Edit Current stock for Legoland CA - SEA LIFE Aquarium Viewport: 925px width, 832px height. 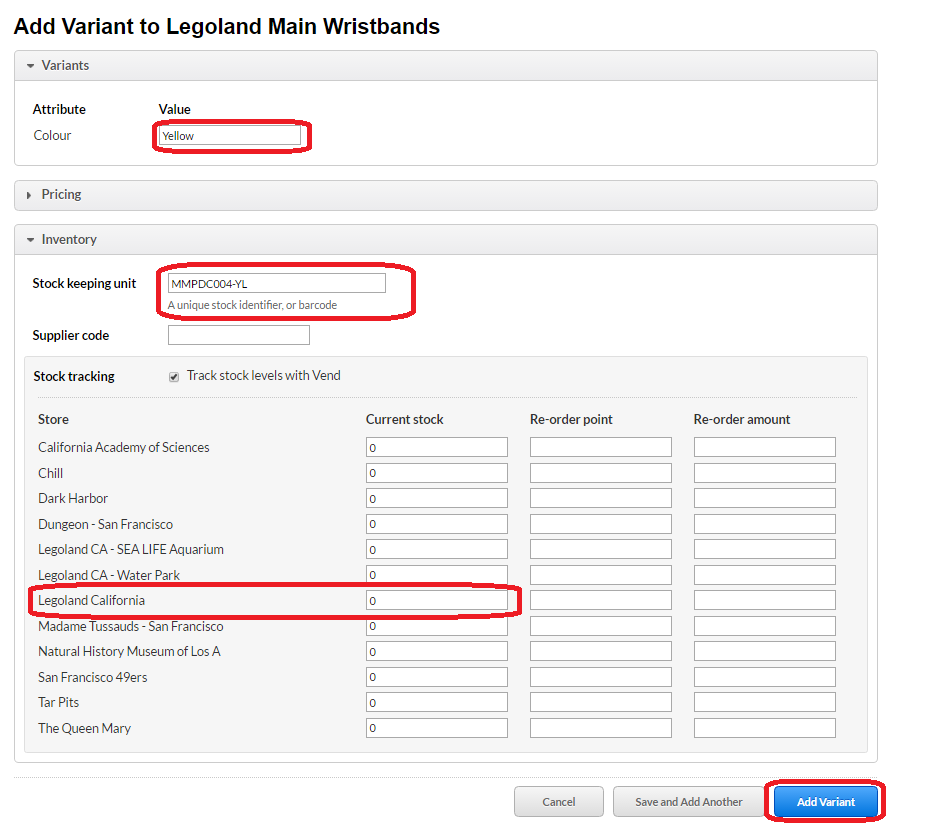point(437,549)
